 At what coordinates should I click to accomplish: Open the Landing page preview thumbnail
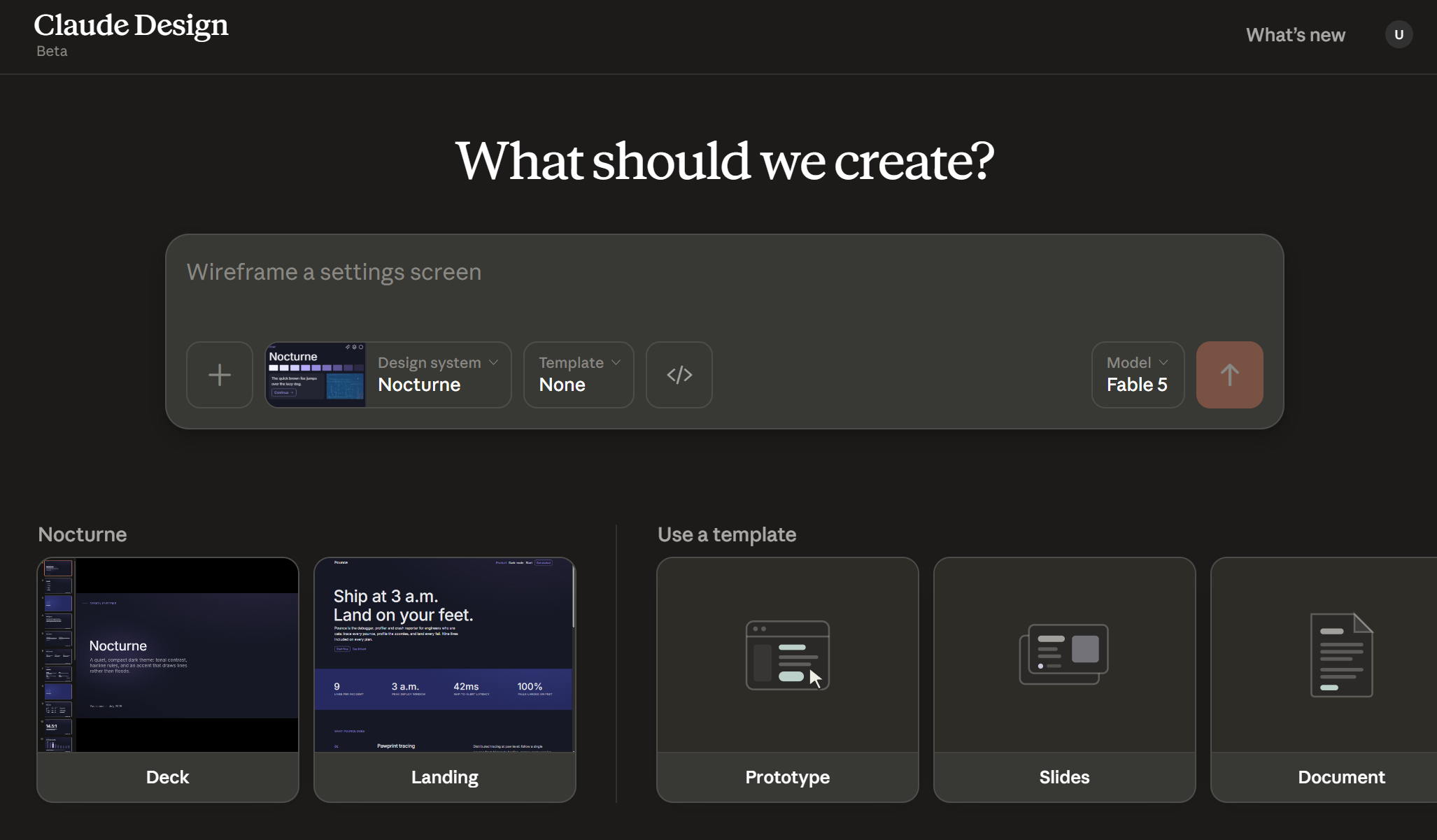pos(444,655)
